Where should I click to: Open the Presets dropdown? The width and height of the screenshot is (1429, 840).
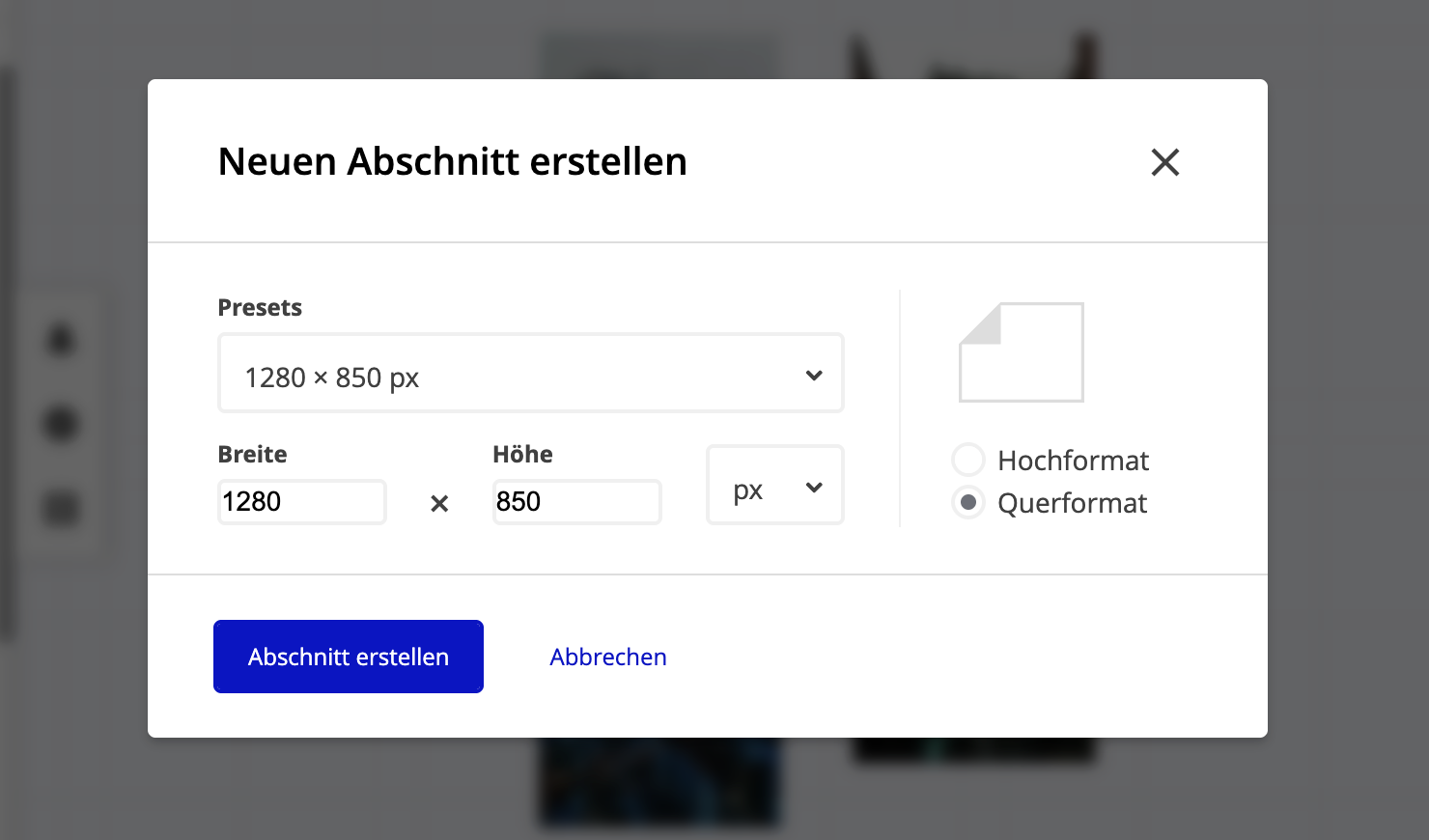point(531,374)
